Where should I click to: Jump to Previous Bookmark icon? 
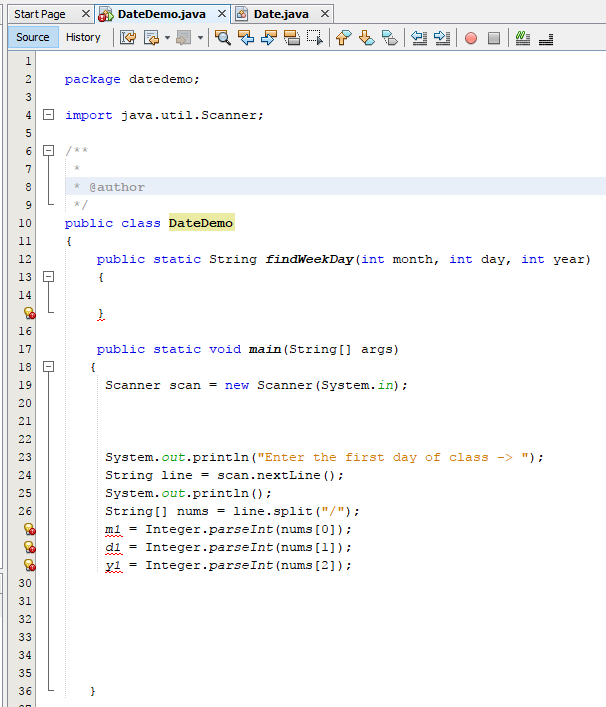tap(344, 38)
